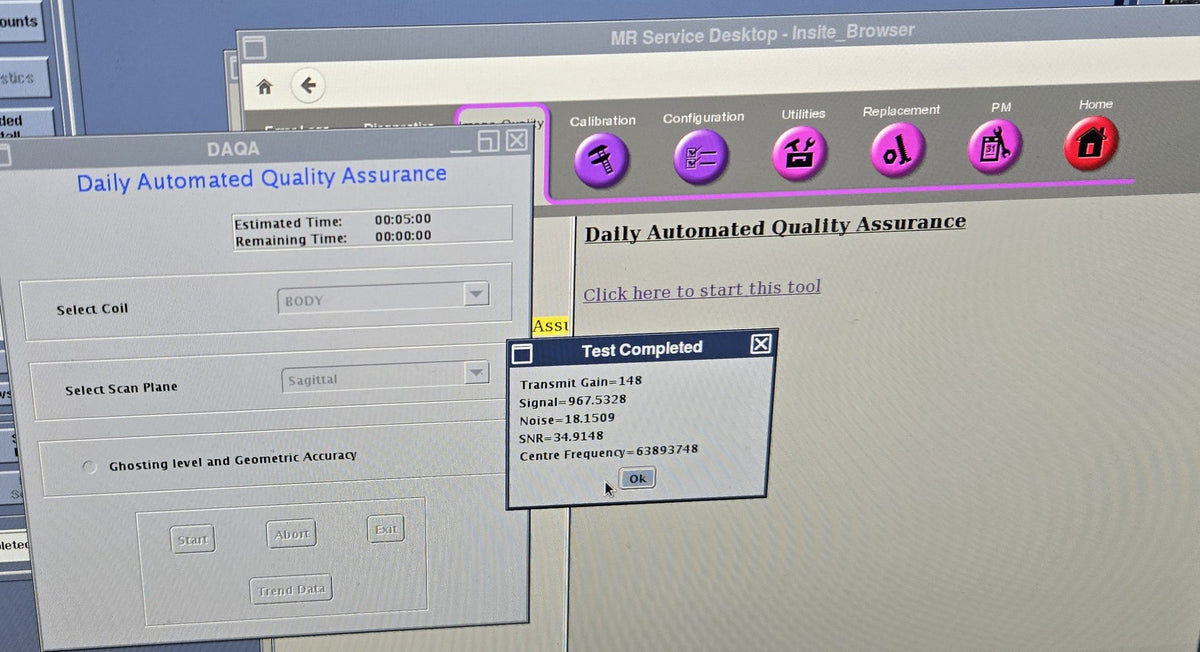The height and width of the screenshot is (652, 1200).
Task: Select the SNR=34.9148 result text
Action: pos(562,437)
